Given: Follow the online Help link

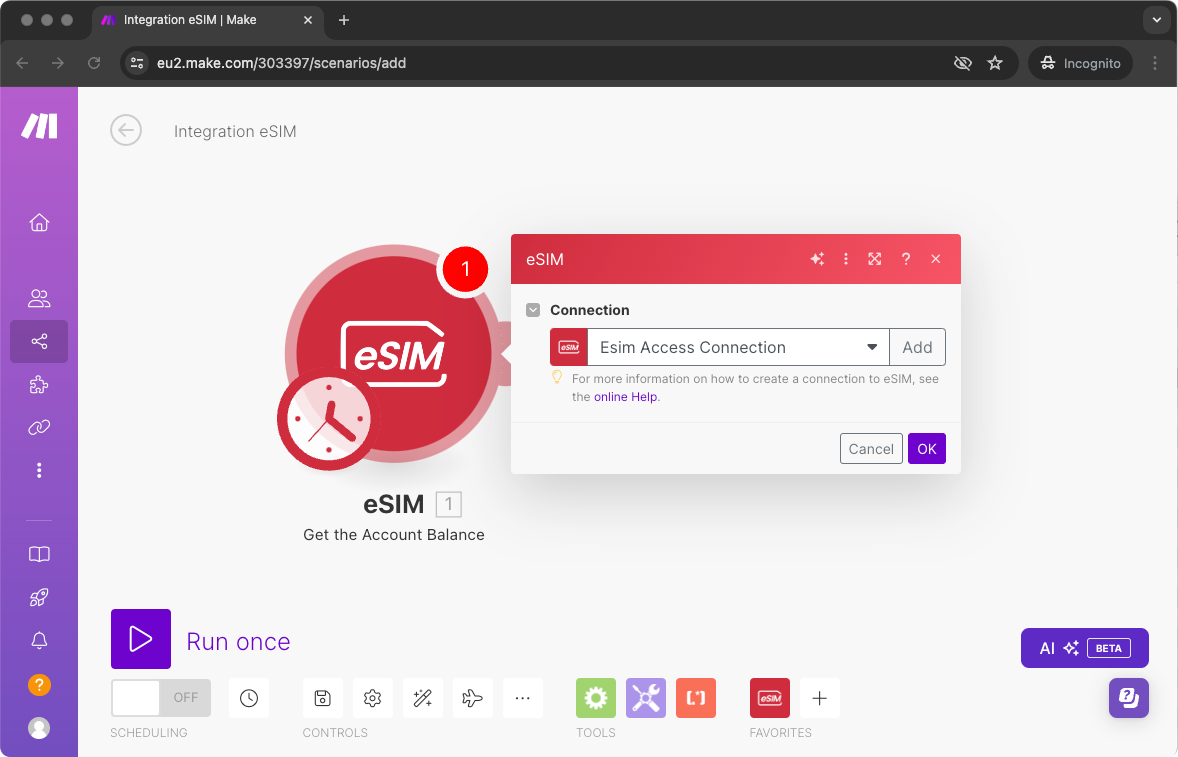Looking at the screenshot, I should [625, 396].
